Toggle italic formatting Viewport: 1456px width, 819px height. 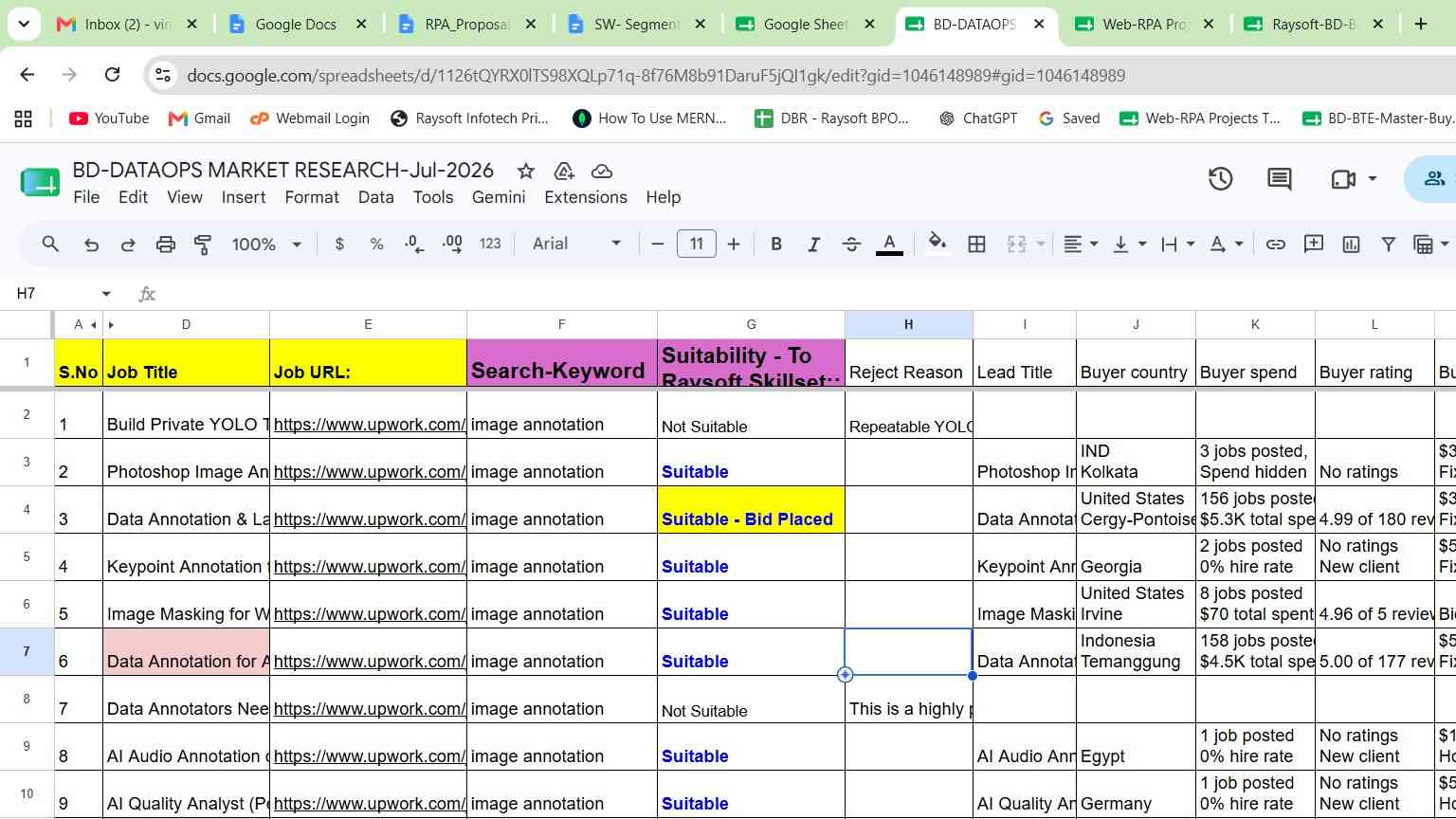point(813,245)
